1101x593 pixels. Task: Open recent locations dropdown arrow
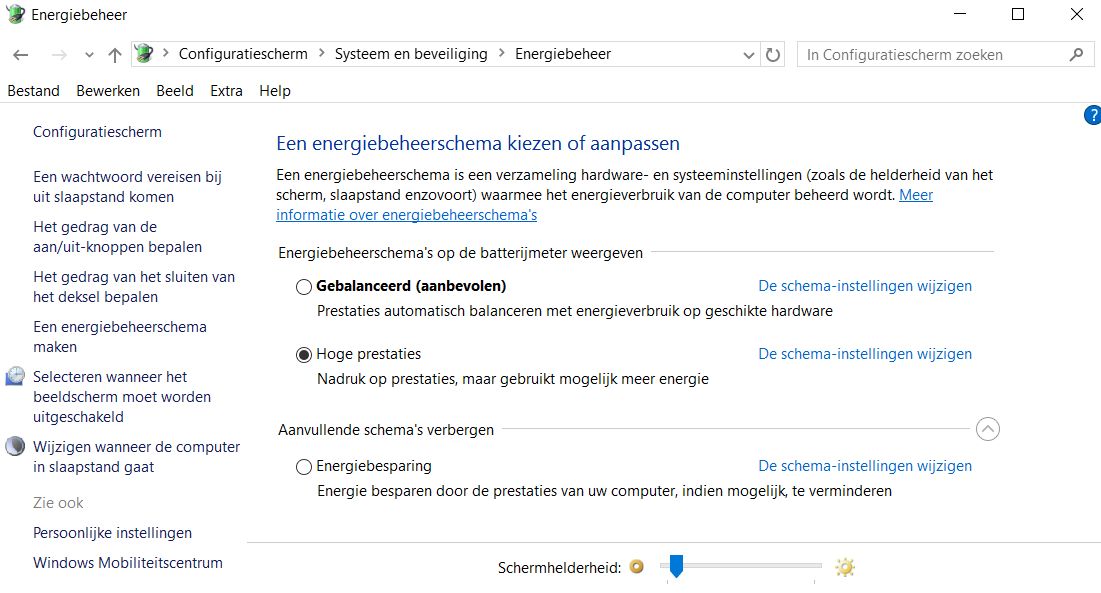coord(89,55)
